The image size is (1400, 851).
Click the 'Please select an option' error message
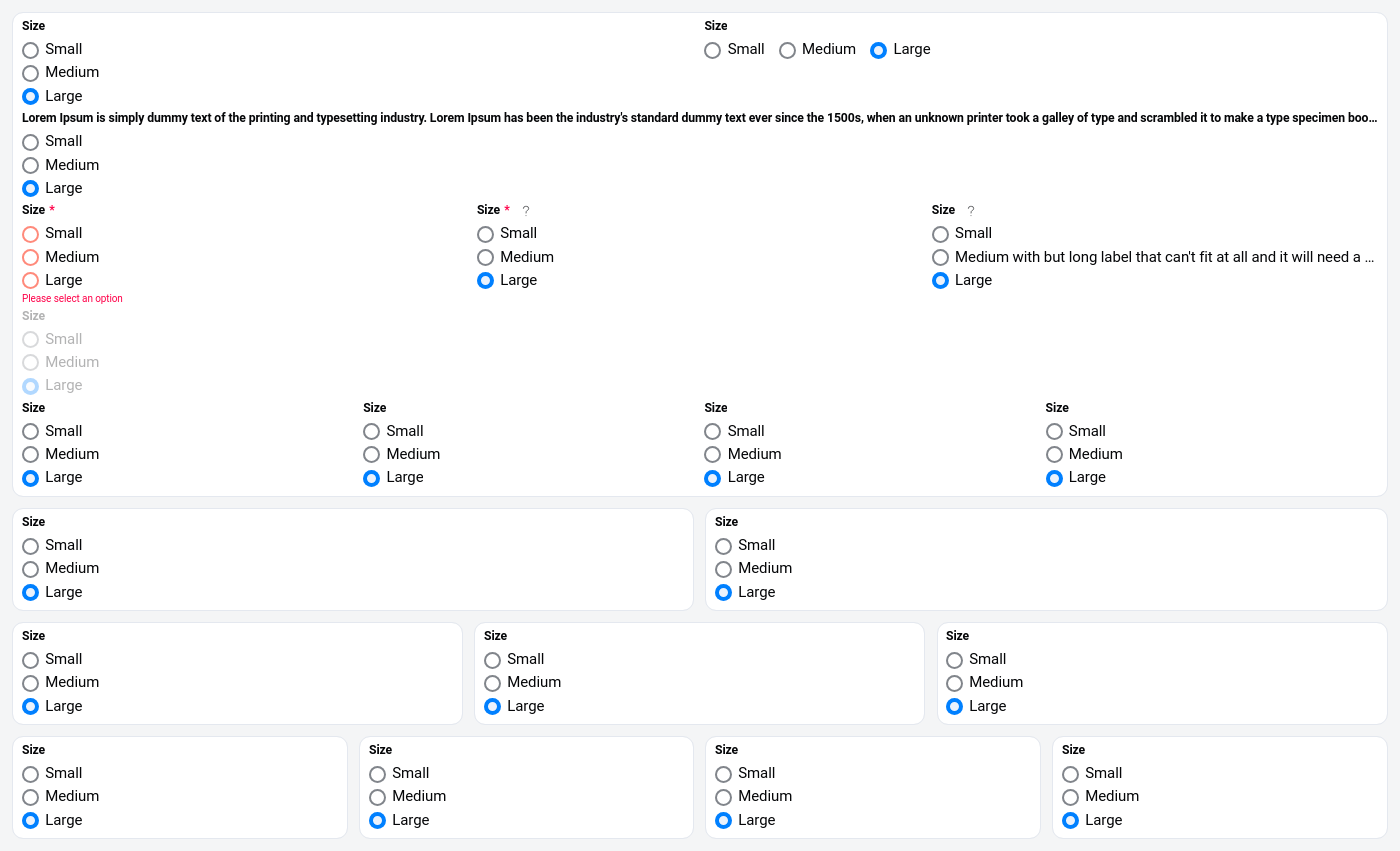coord(72,299)
